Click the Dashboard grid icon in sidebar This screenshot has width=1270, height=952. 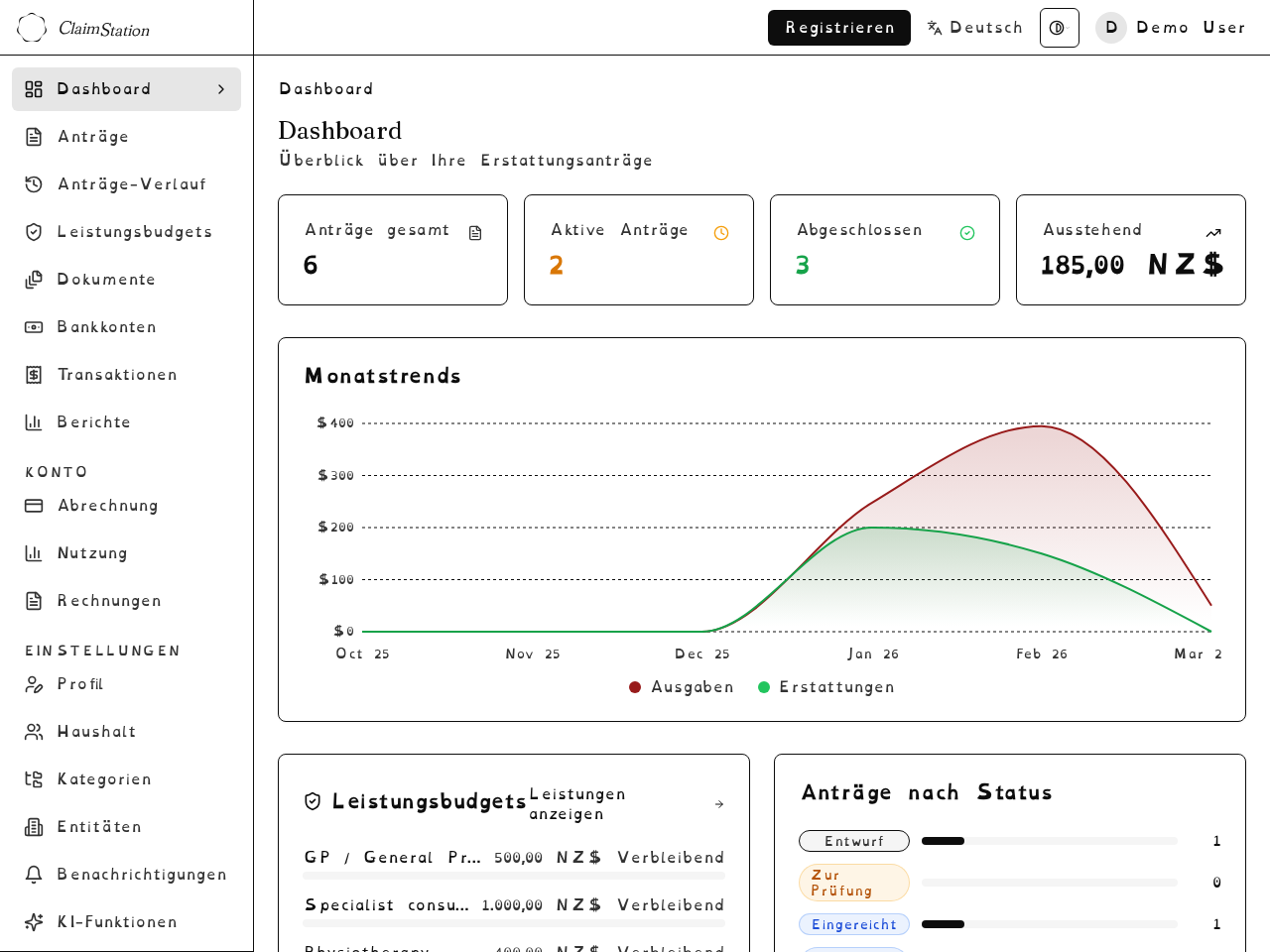34,89
